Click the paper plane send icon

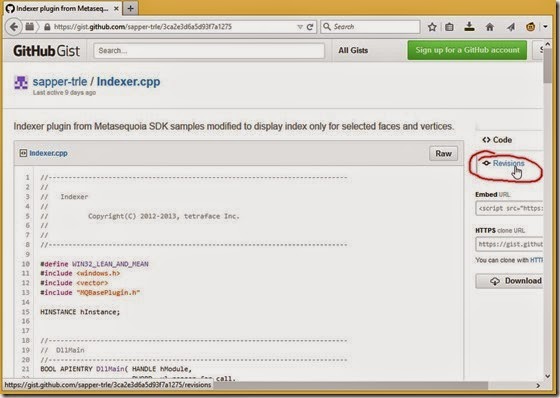[x=510, y=27]
